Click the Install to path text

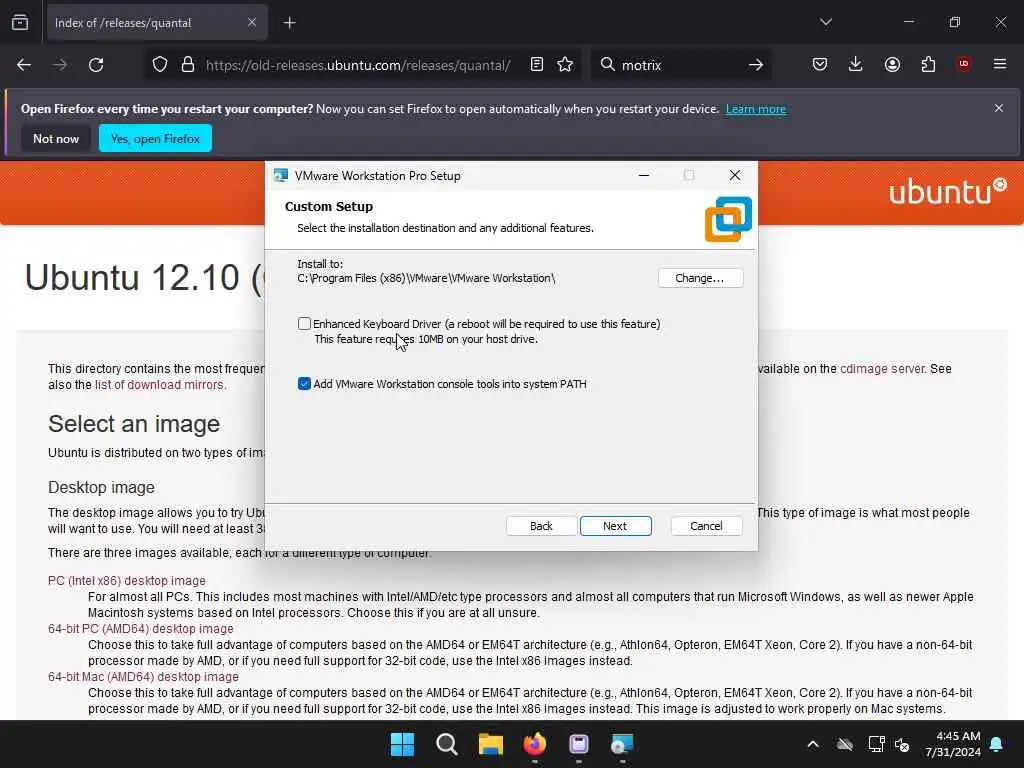tap(426, 278)
